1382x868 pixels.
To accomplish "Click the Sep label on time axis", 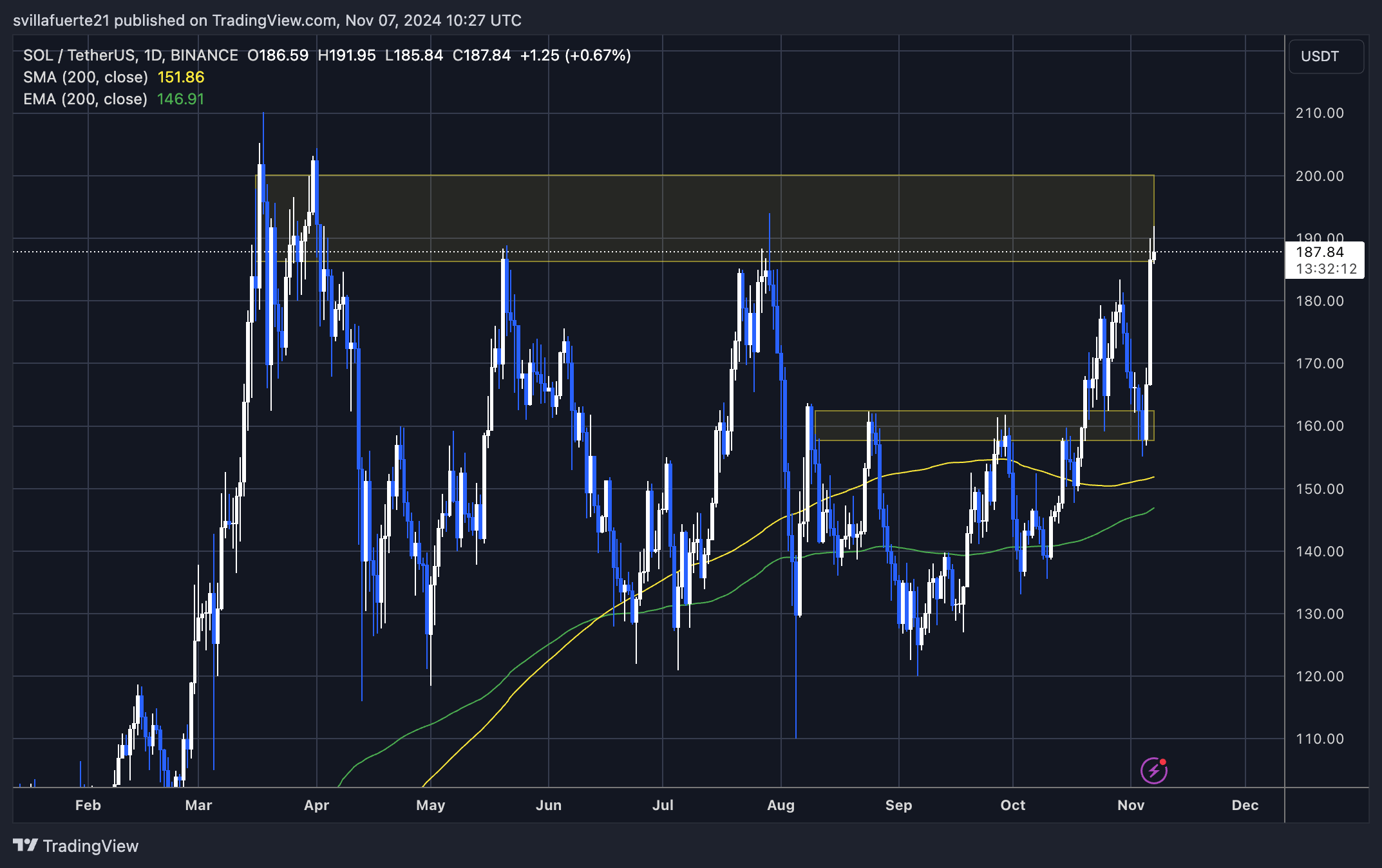I will pyautogui.click(x=899, y=805).
